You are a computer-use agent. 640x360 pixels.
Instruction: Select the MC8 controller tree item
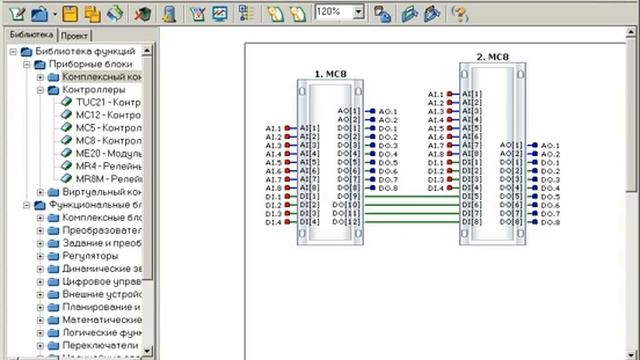click(109, 141)
